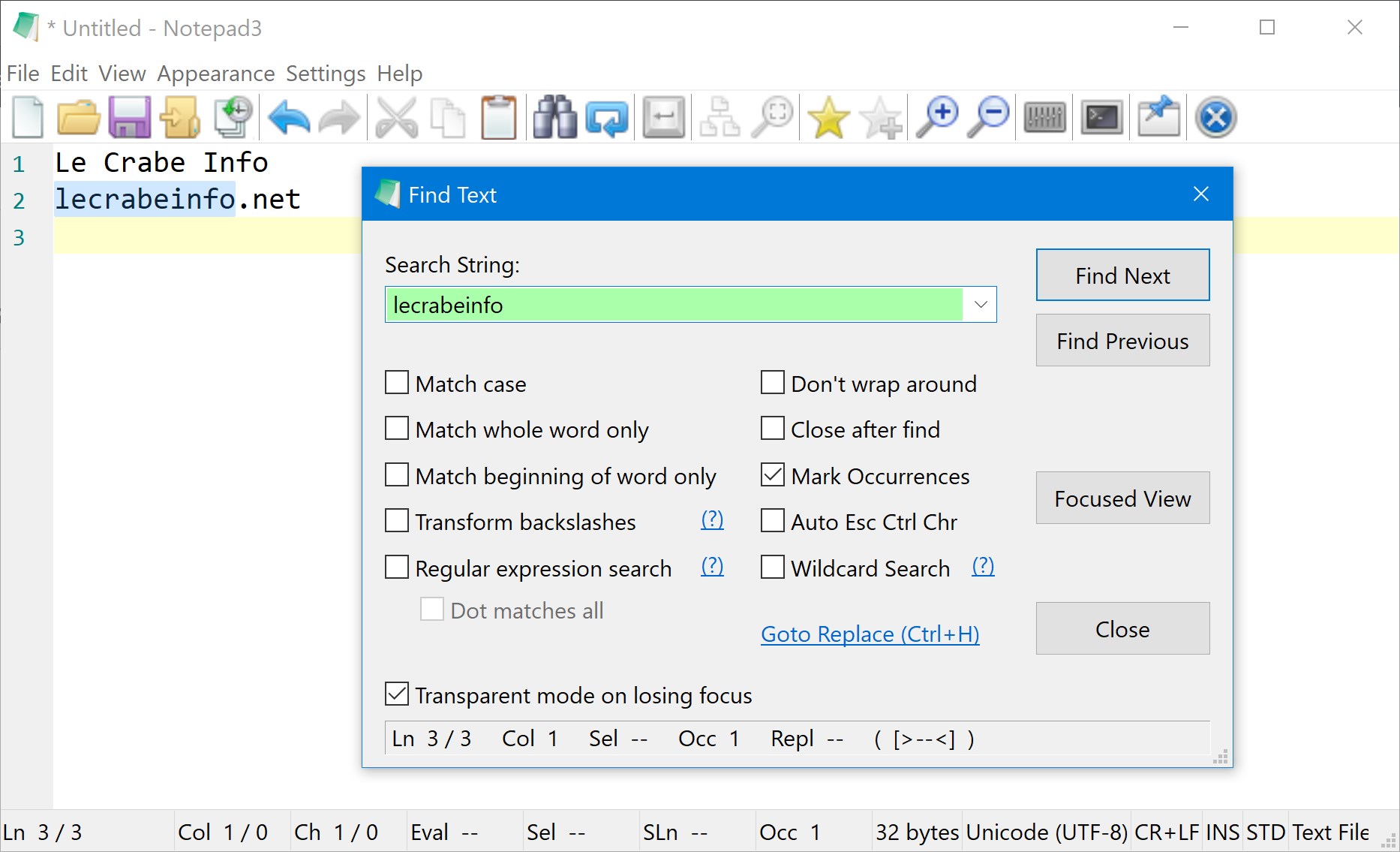The width and height of the screenshot is (1400, 852).
Task: Open Find with the binoculars icon
Action: click(555, 117)
